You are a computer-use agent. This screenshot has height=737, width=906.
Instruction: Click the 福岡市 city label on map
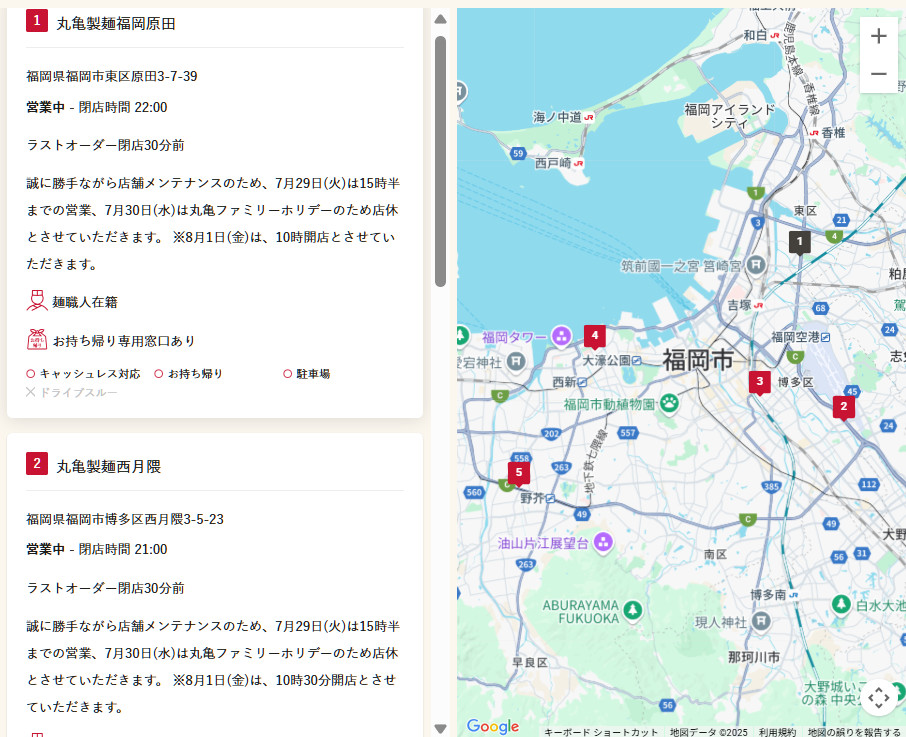pyautogui.click(x=698, y=360)
